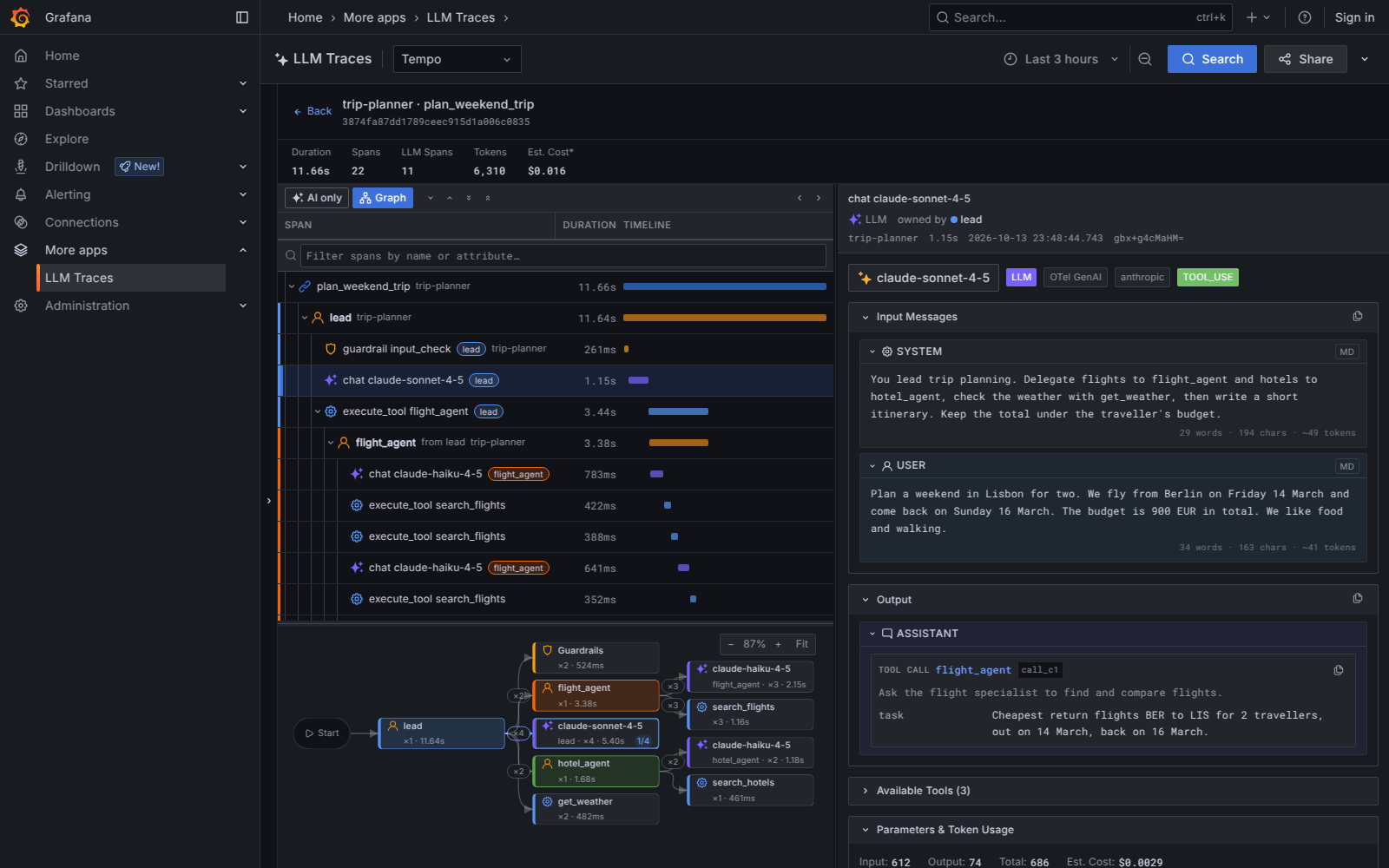Viewport: 1389px width, 868px height.
Task: Copy the Input Messages content
Action: pos(1358,317)
